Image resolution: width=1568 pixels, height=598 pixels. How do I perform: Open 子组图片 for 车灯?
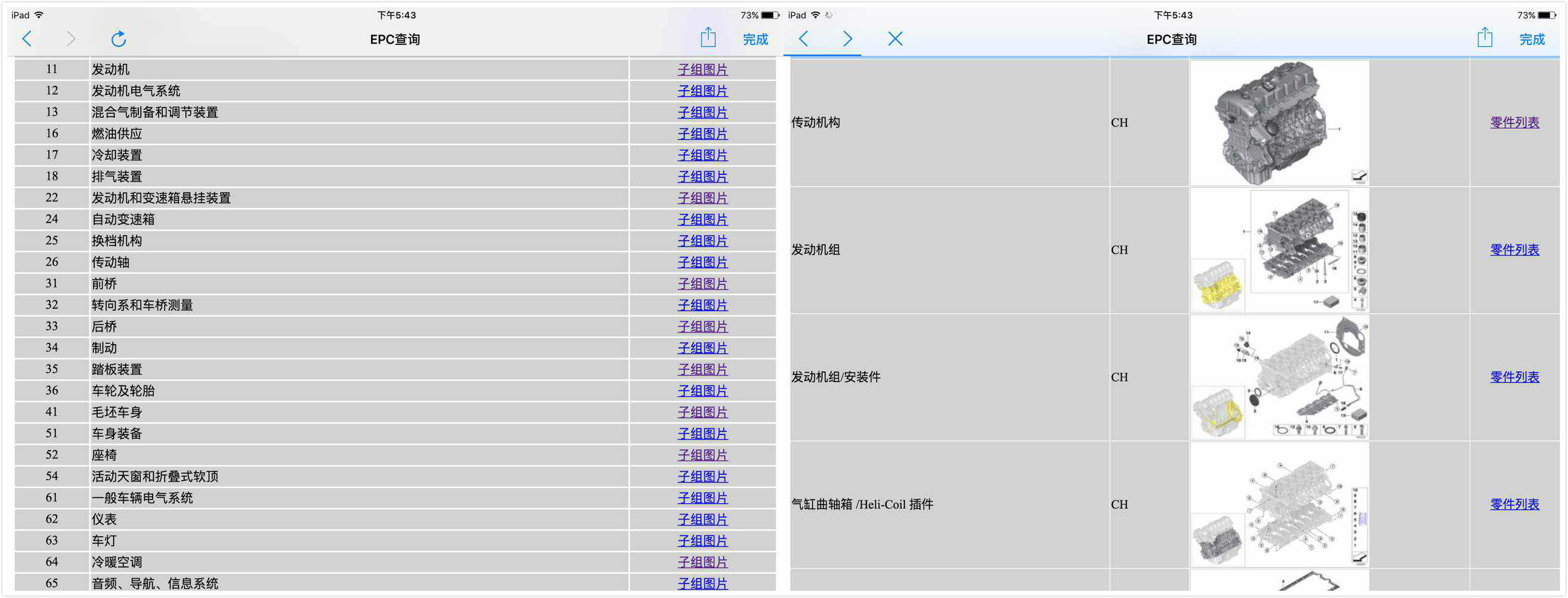pos(703,541)
